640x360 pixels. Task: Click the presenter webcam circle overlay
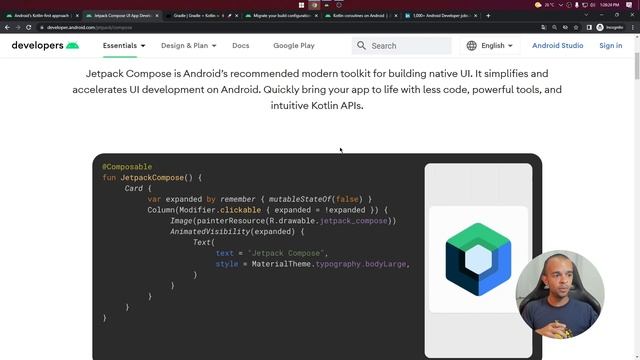click(x=560, y=294)
